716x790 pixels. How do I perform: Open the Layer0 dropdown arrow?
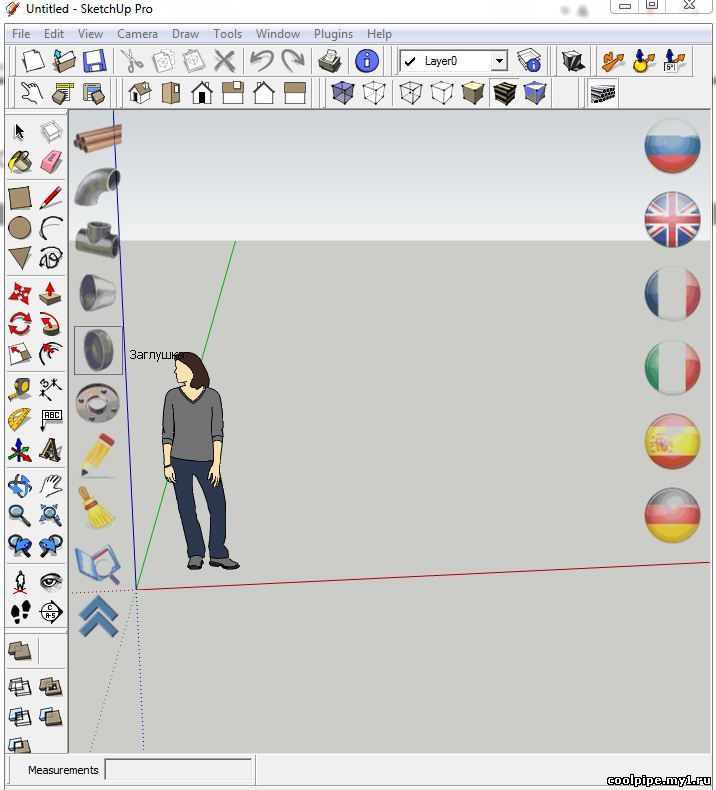tap(499, 61)
